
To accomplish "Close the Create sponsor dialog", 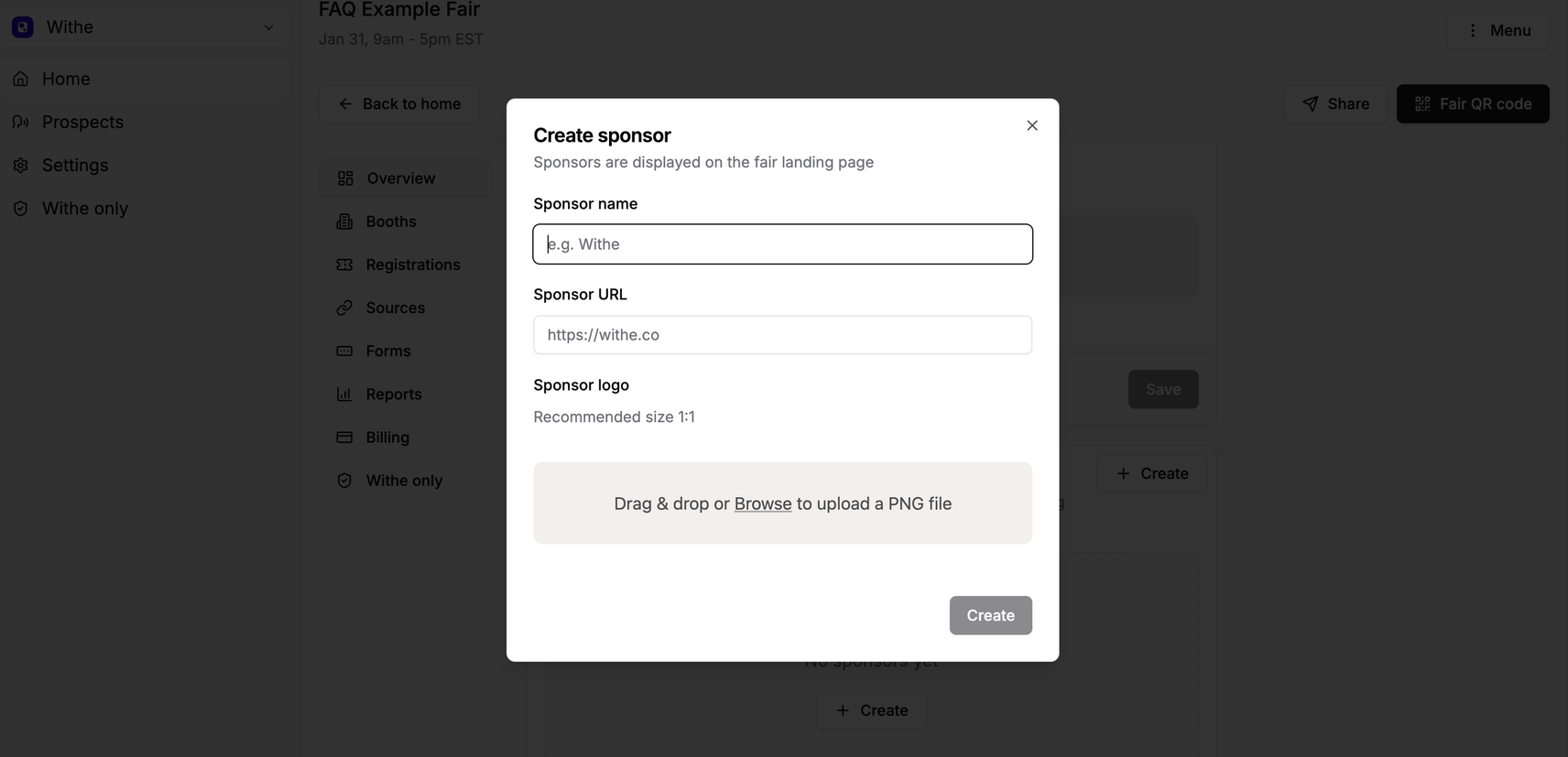I will (1032, 125).
